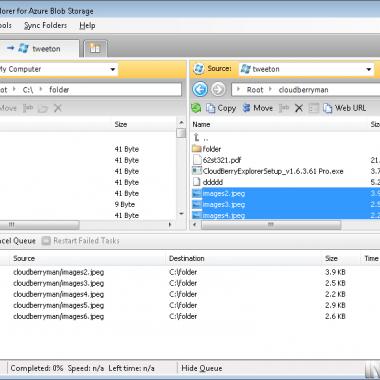Switch to the tweeton tab
380x380 pixels.
(39, 49)
